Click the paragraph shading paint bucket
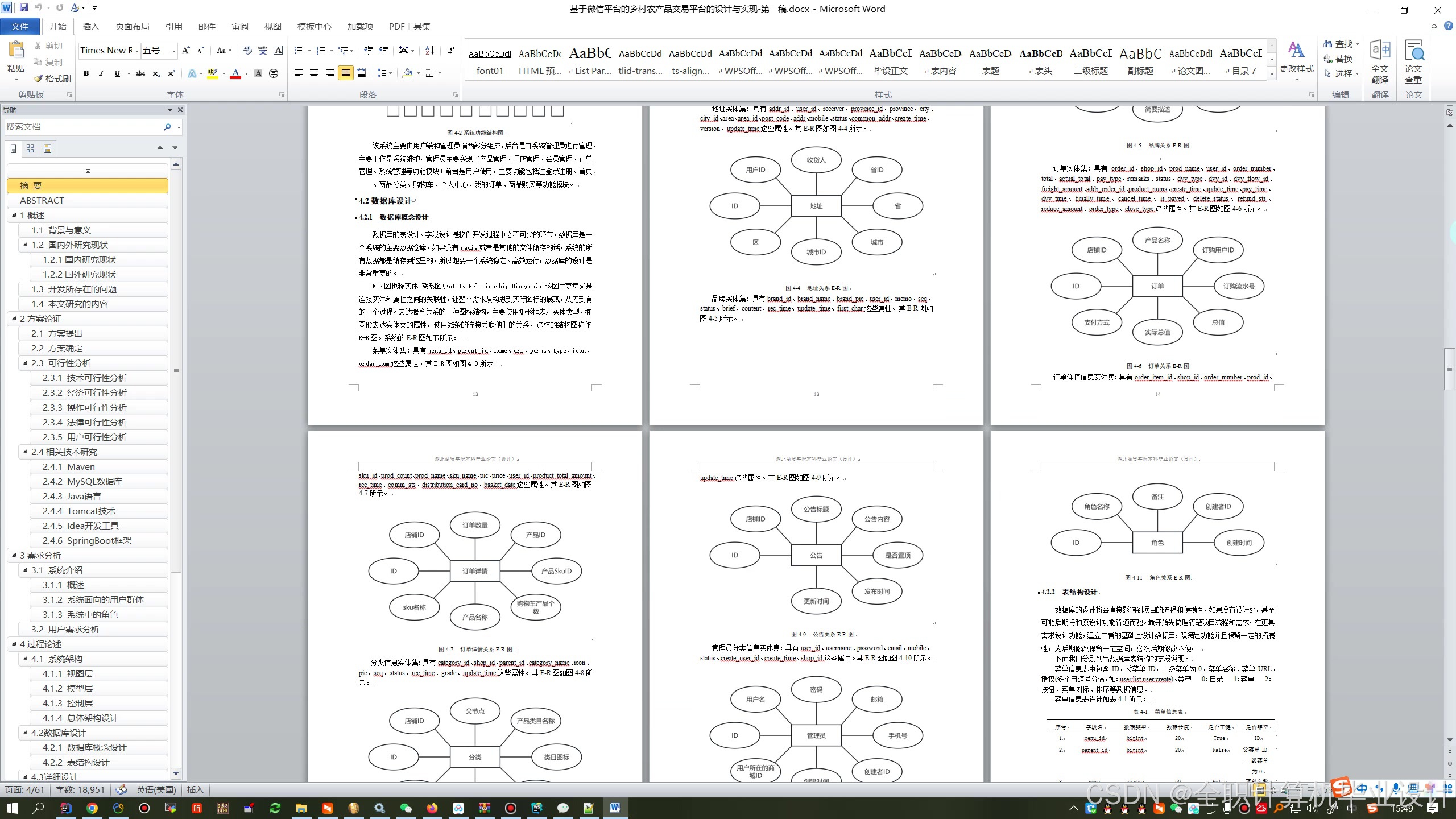 pyautogui.click(x=407, y=73)
